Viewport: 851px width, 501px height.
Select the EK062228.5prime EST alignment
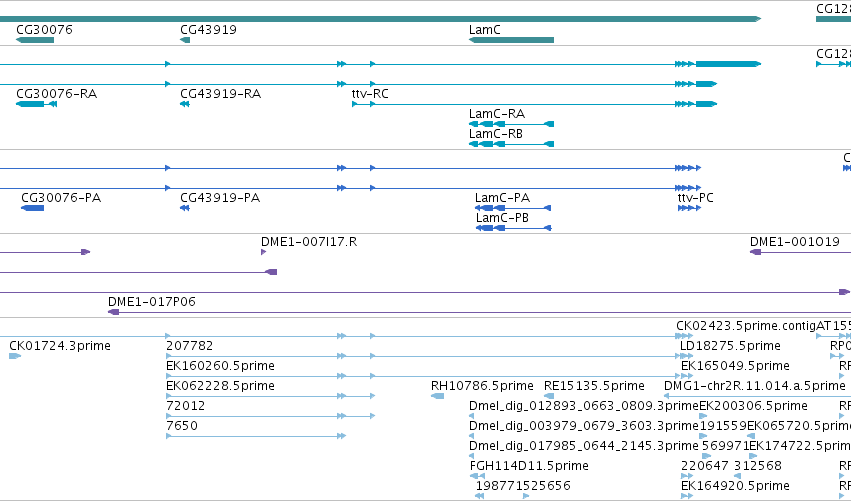[270, 396]
